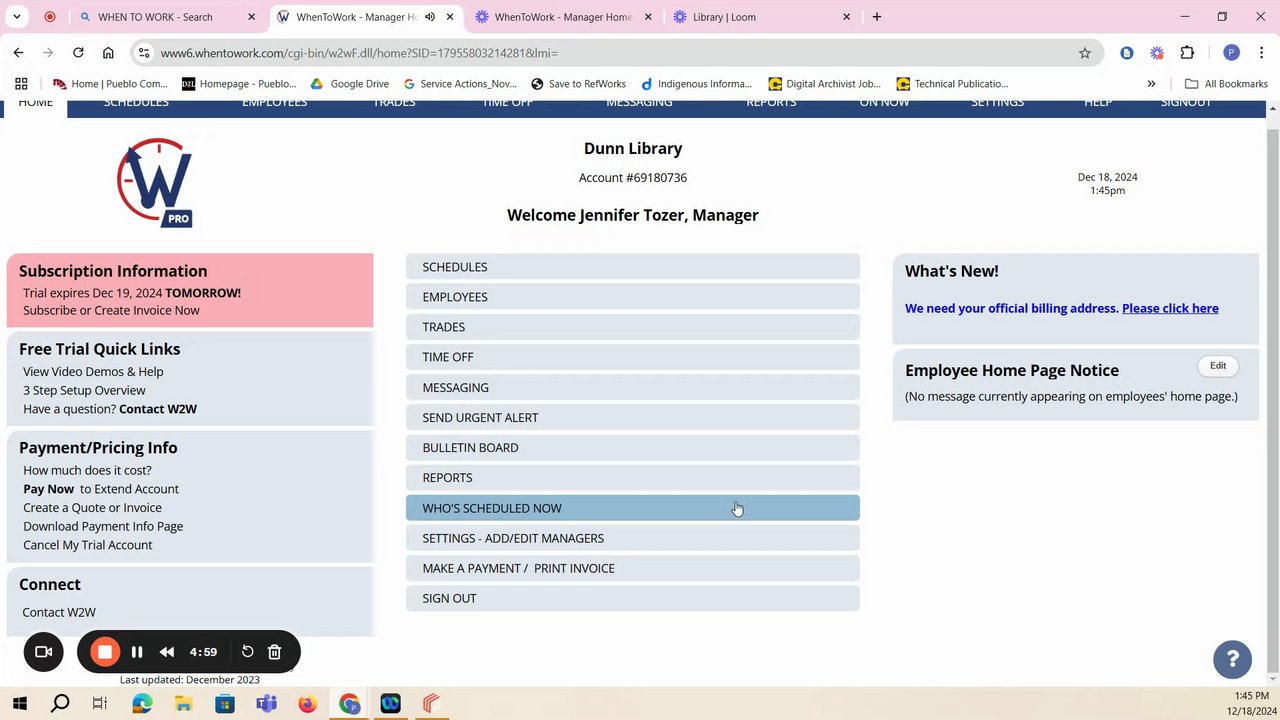
Task: Open File Explorer from the taskbar
Action: coord(184,704)
